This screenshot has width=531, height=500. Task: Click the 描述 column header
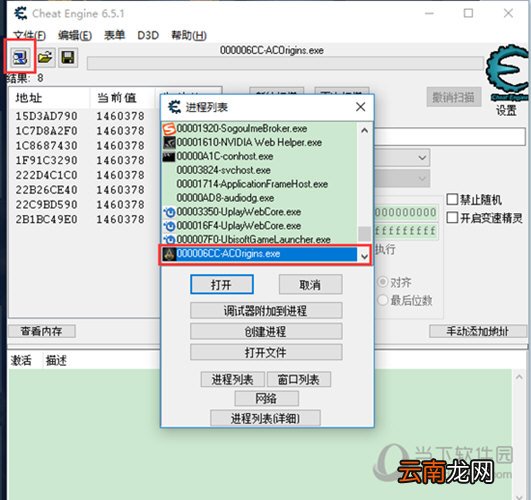pos(56,360)
